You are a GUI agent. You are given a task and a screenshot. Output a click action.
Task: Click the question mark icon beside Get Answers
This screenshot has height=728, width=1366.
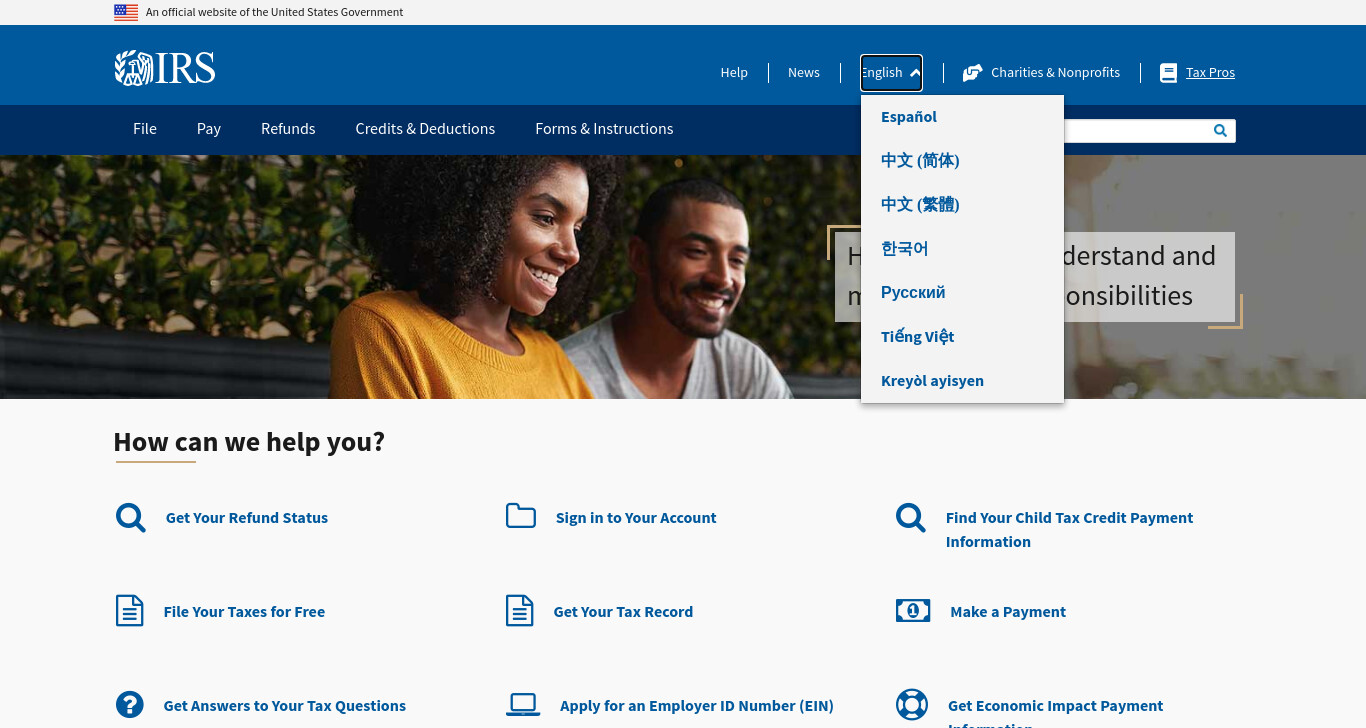tap(130, 704)
